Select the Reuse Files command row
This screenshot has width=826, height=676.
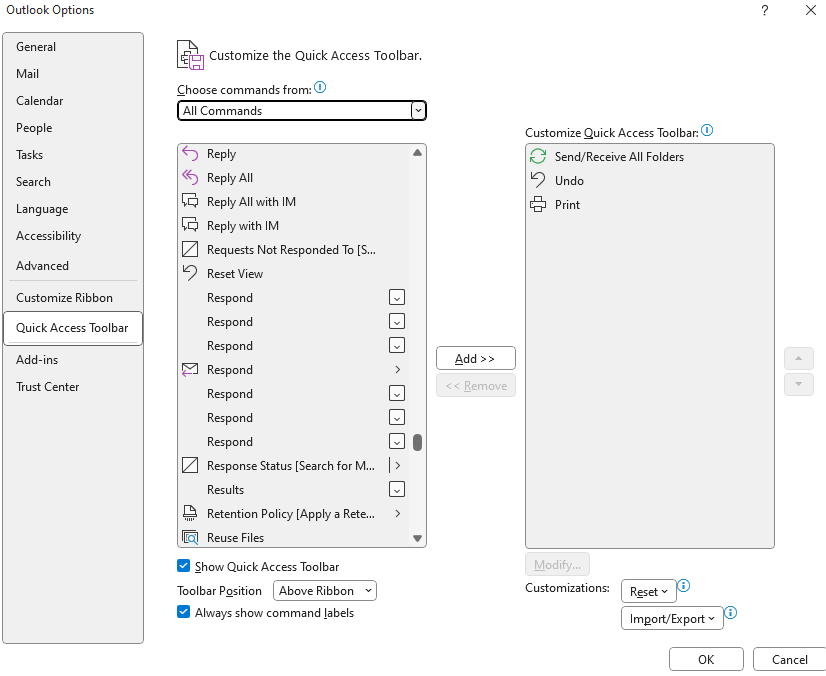tap(293, 537)
